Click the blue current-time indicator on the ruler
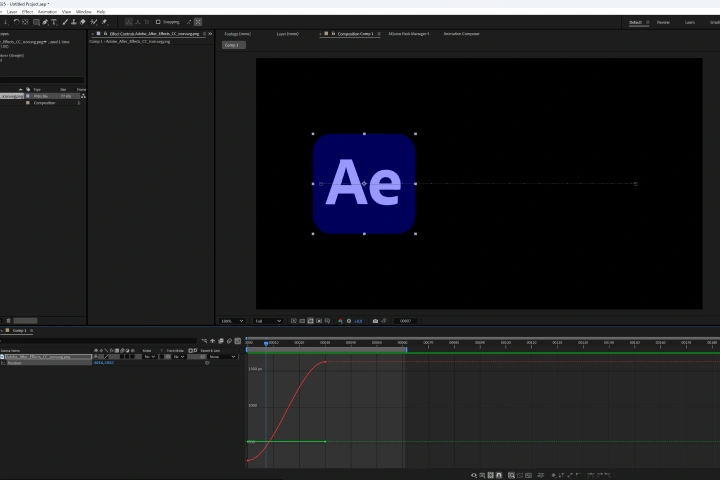Image resolution: width=720 pixels, height=480 pixels. 266,343
